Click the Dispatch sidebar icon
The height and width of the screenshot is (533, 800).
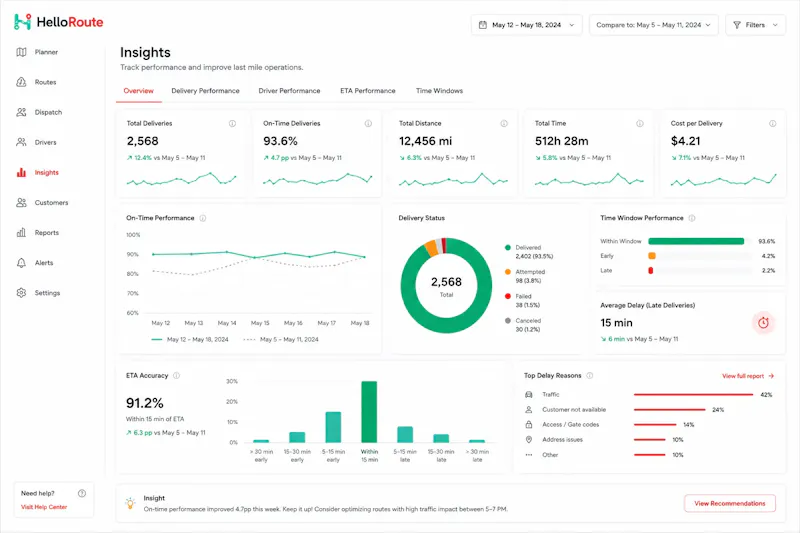[21, 112]
